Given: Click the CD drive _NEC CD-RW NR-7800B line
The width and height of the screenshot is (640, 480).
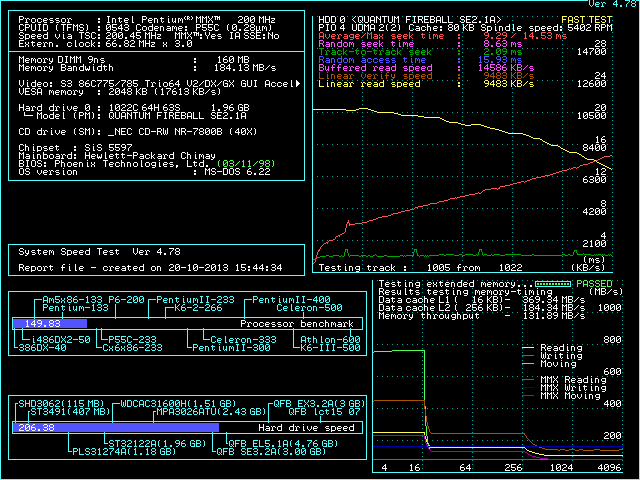Looking at the screenshot, I should point(138,132).
